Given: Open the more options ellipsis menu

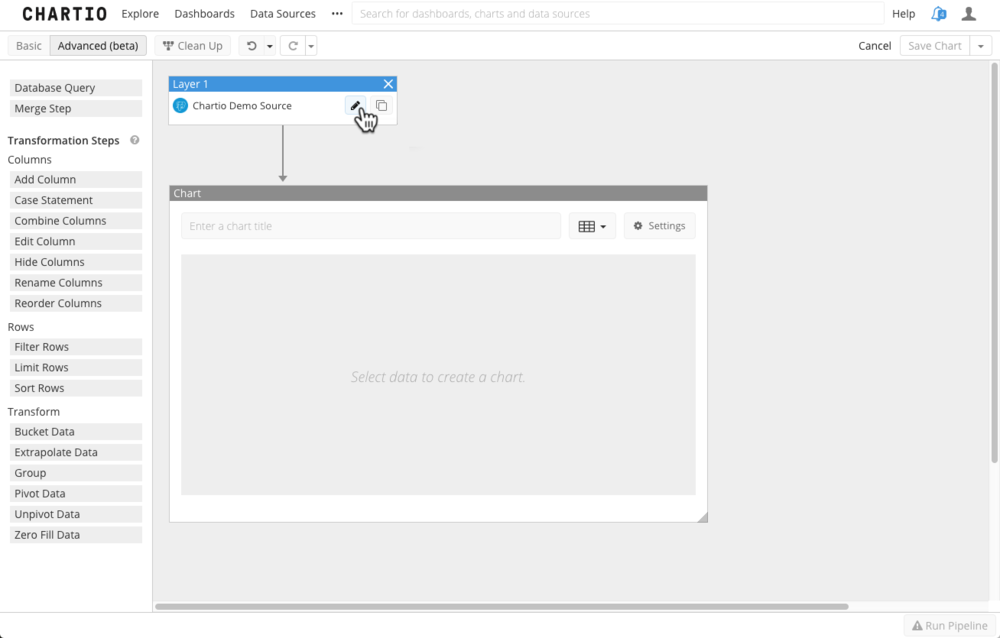Looking at the screenshot, I should pyautogui.click(x=337, y=13).
